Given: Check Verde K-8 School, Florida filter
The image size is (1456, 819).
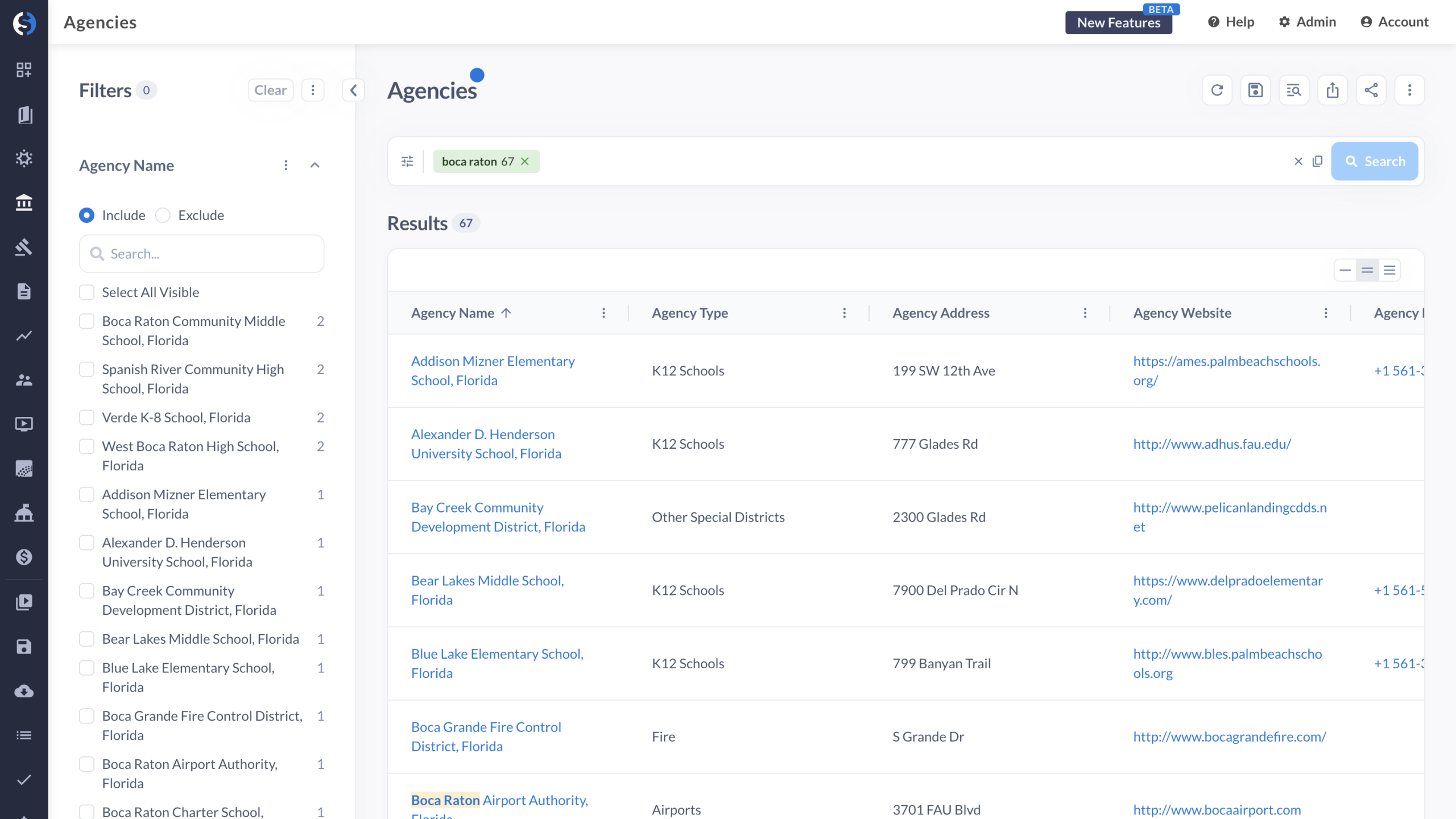Looking at the screenshot, I should tap(86, 417).
